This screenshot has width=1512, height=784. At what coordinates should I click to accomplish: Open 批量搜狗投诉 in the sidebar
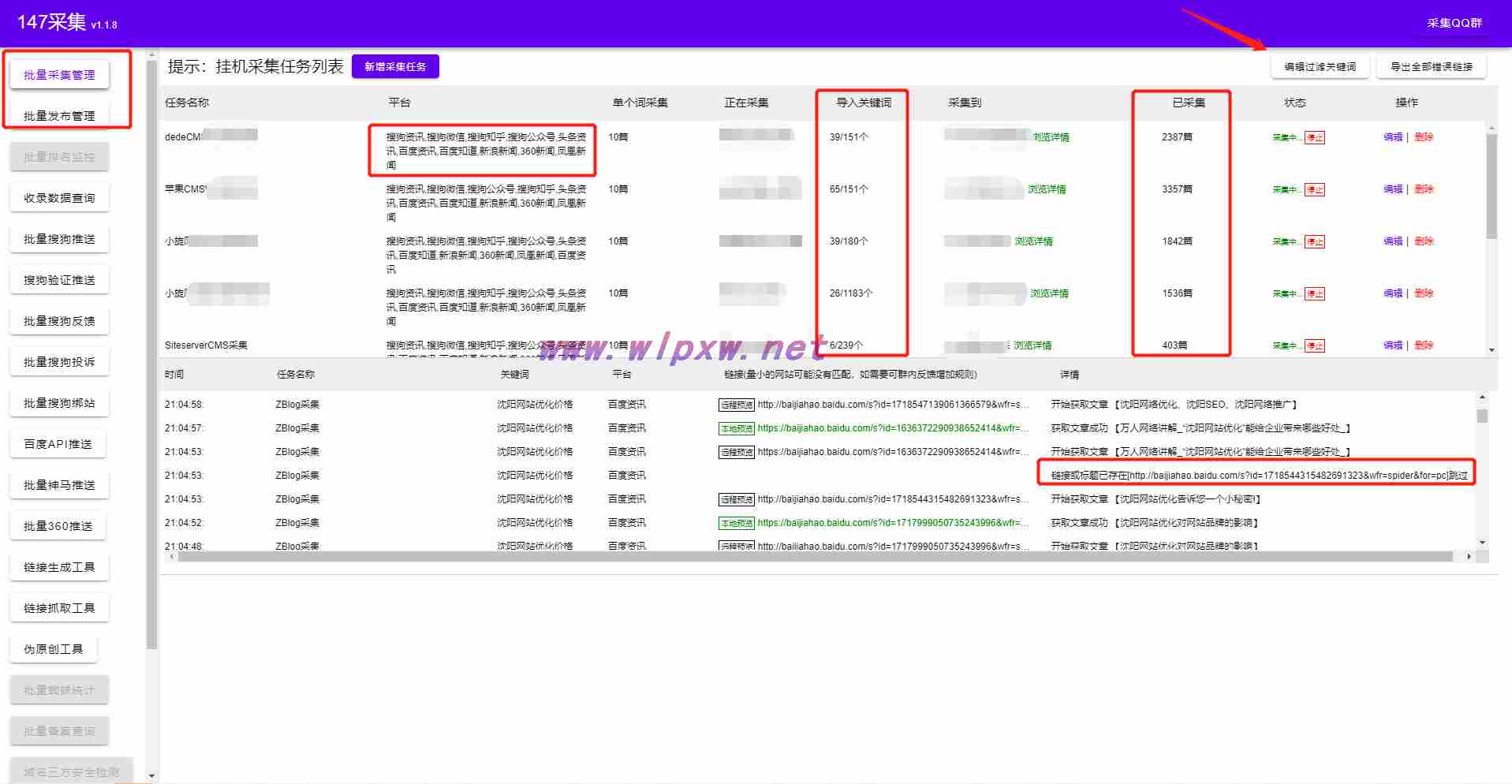click(x=59, y=362)
